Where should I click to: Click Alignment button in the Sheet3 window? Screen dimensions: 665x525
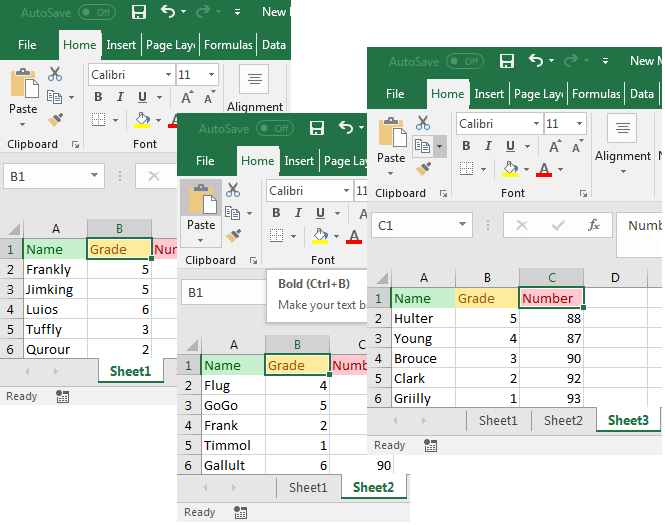click(x=622, y=139)
